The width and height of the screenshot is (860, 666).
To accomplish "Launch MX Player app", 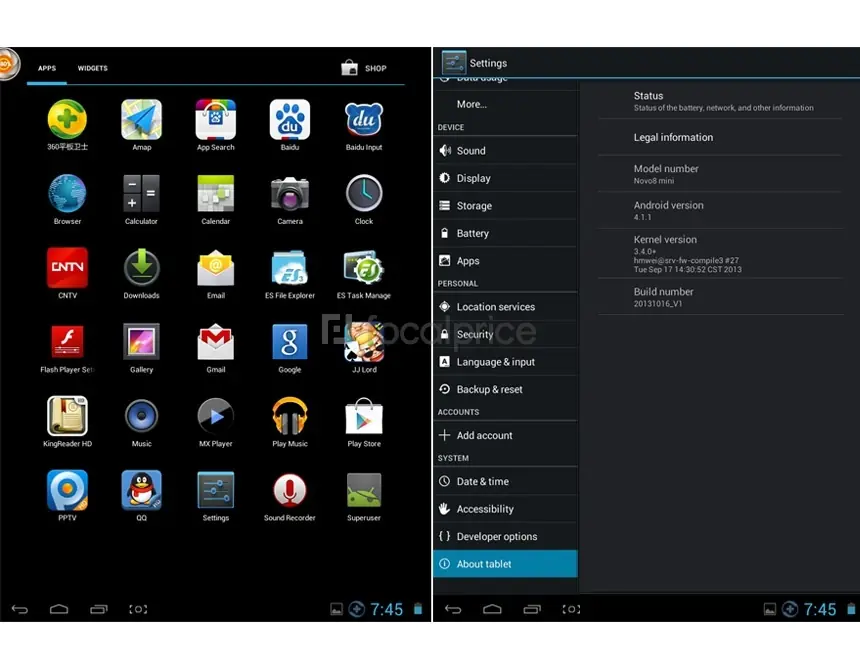I will pyautogui.click(x=216, y=415).
